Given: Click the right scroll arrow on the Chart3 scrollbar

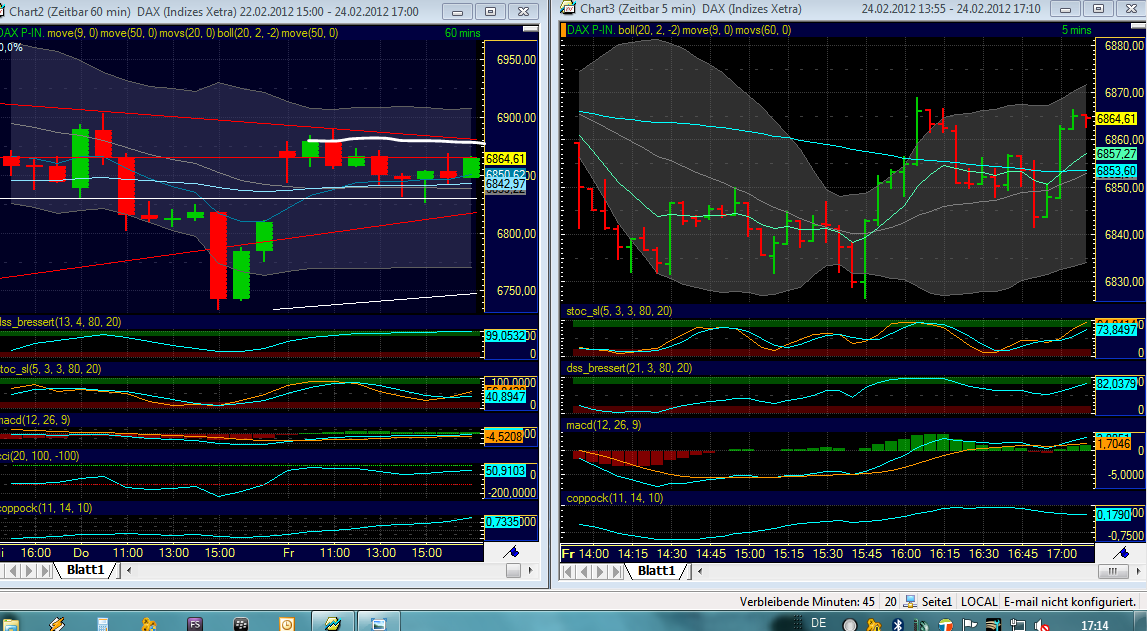Looking at the screenshot, I should coord(1139,572).
